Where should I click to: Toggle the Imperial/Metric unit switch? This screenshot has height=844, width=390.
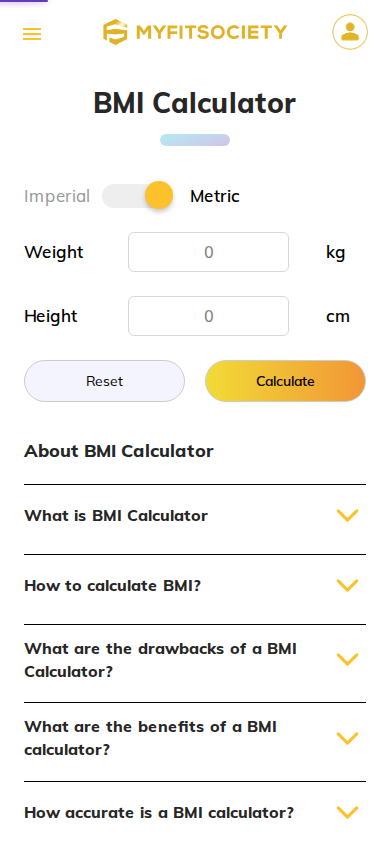pos(138,195)
